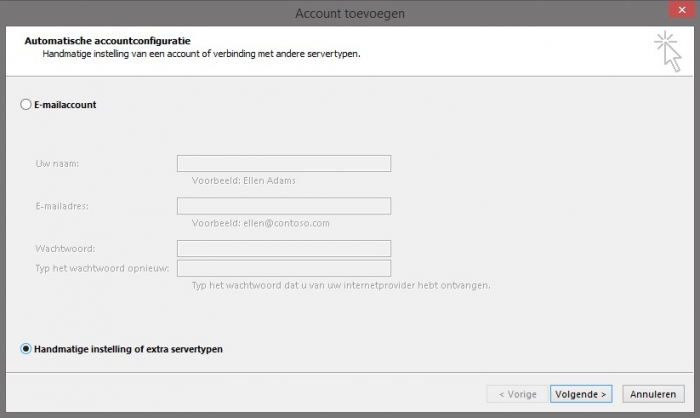Click into the Wachtwoord field
700x418 pixels.
(283, 248)
